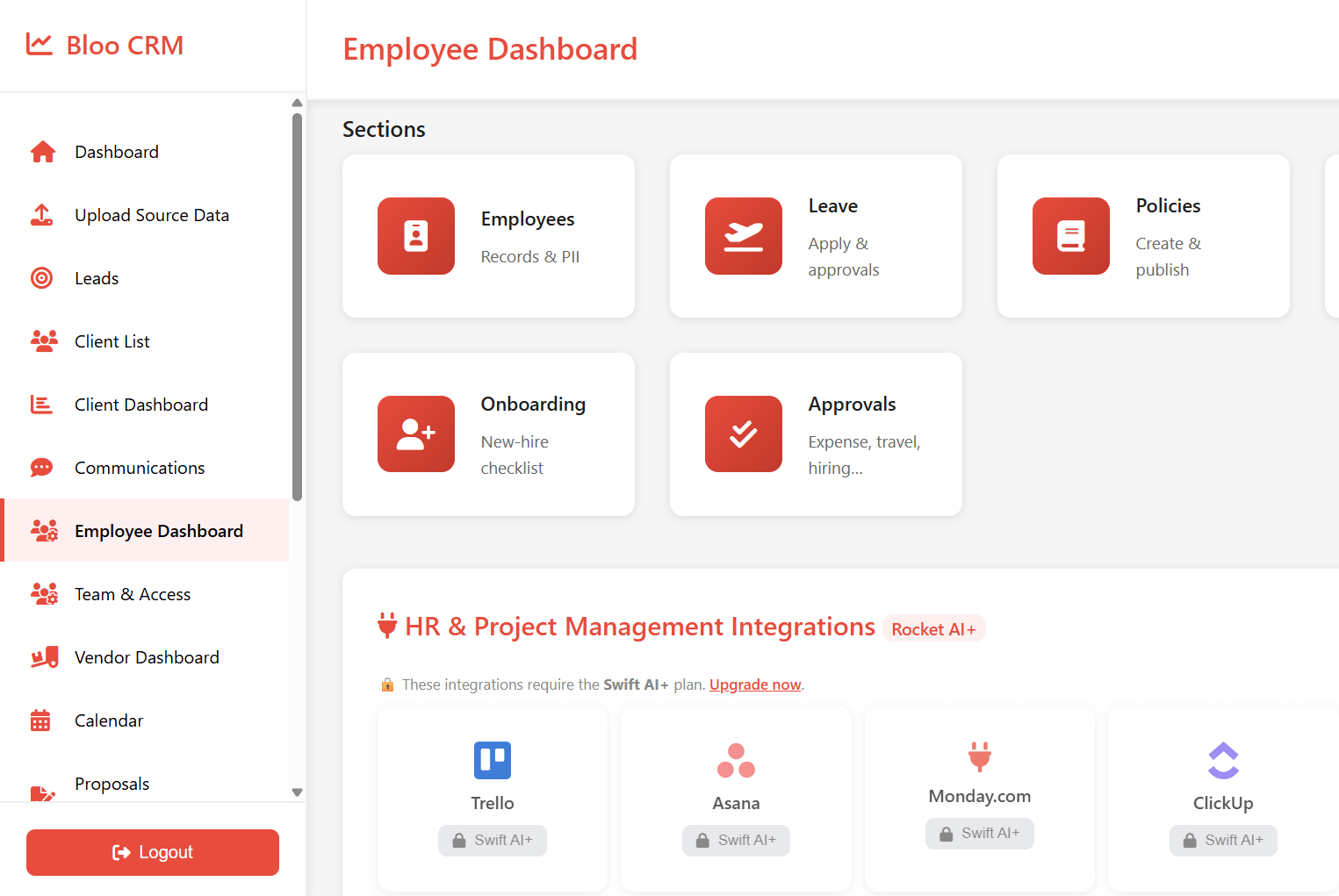Viewport: 1339px width, 896px height.
Task: Open the Leave section card title
Action: pyautogui.click(x=833, y=206)
